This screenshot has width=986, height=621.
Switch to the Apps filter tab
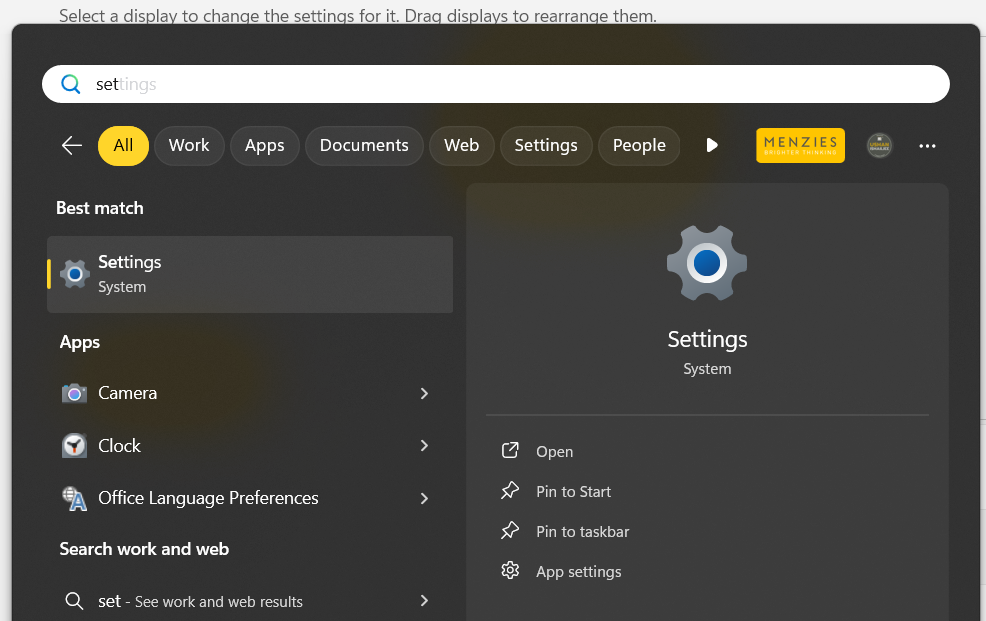[264, 146]
